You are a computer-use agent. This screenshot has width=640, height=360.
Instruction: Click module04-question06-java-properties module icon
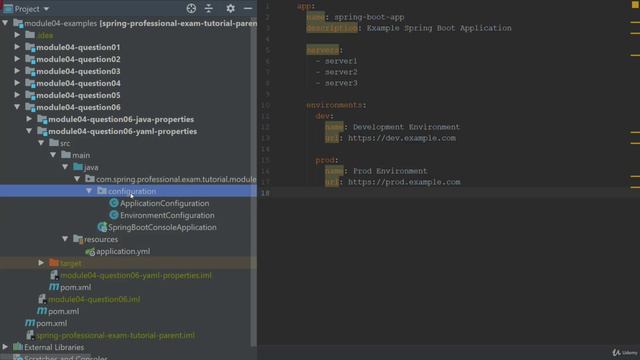[42, 120]
